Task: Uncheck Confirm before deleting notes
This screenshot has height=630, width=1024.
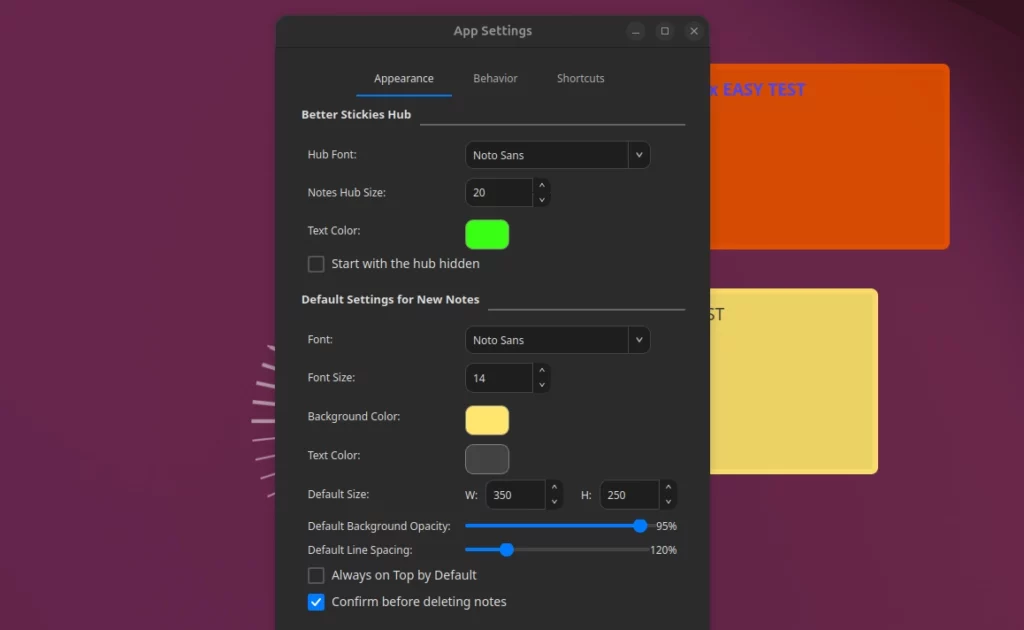Action: click(316, 602)
